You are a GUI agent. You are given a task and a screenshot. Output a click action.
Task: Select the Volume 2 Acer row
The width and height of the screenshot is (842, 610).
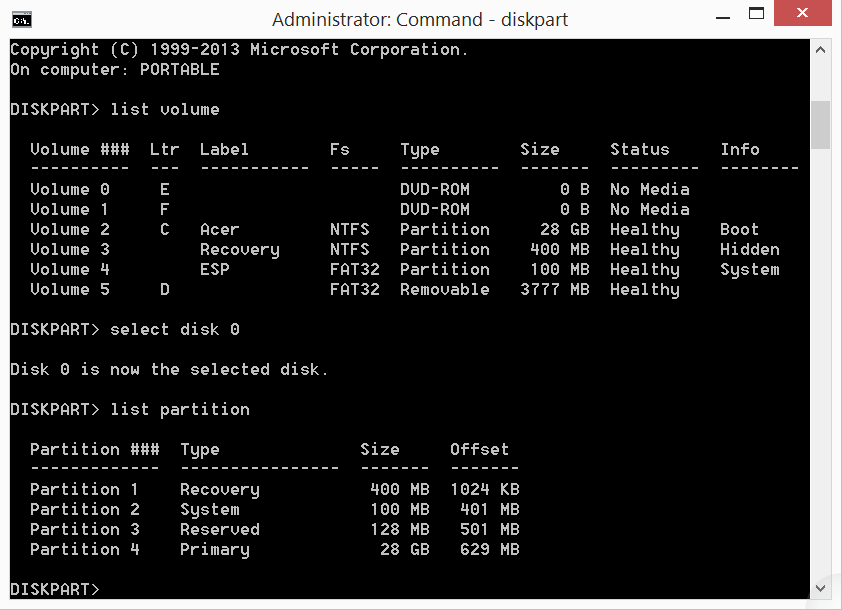(x=300, y=229)
